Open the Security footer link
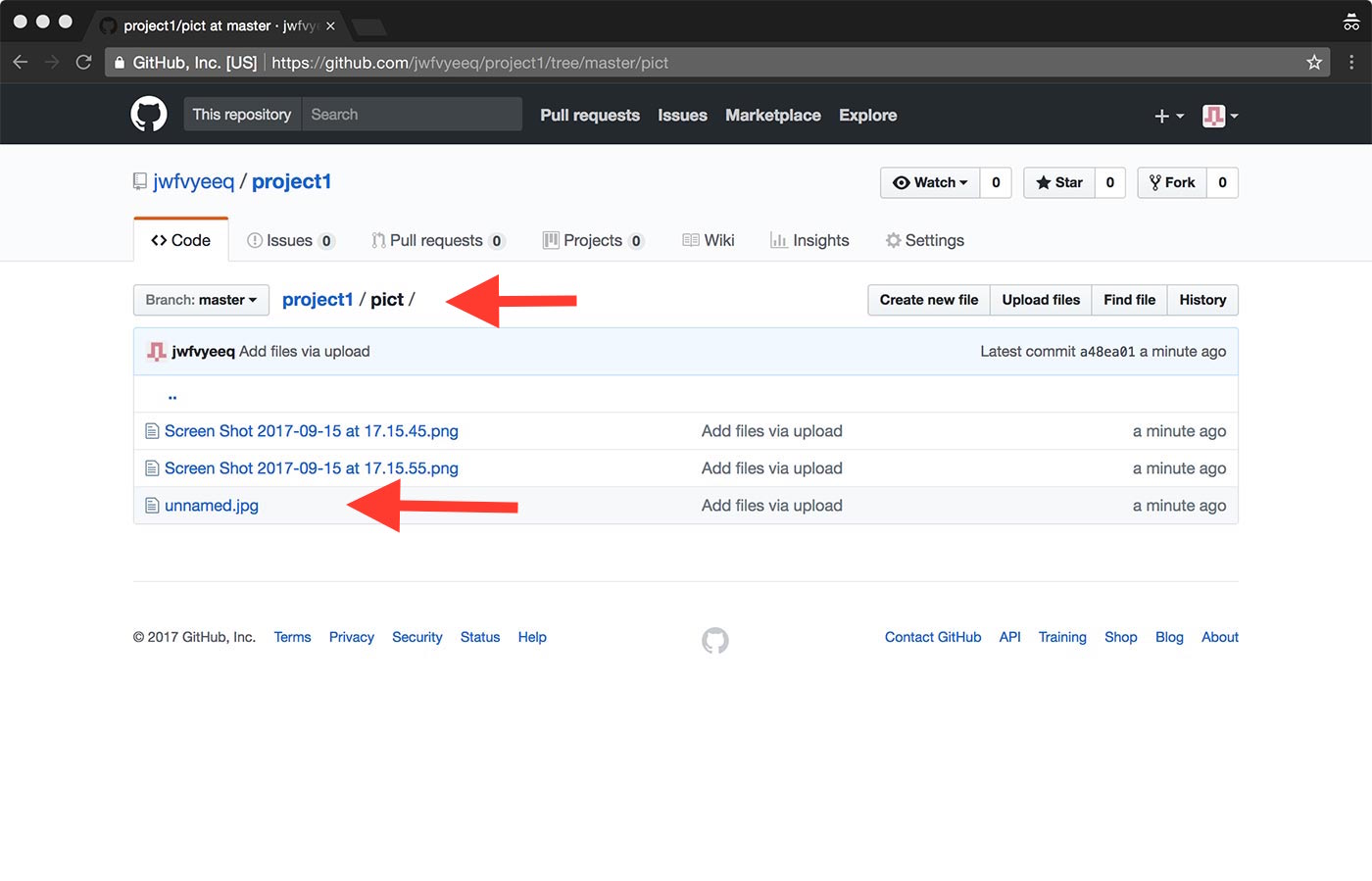 coord(417,637)
